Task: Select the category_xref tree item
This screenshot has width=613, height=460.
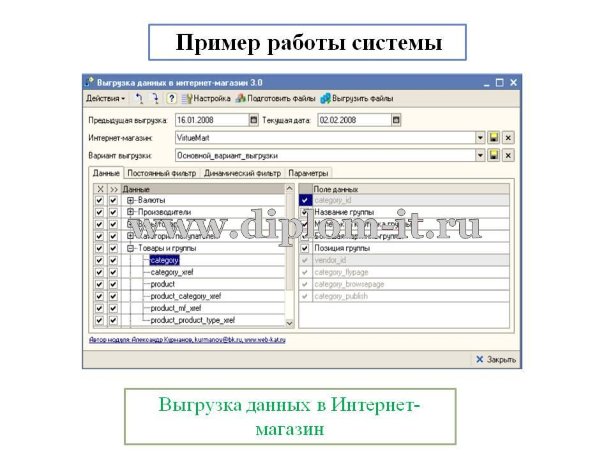Action: tap(172, 272)
